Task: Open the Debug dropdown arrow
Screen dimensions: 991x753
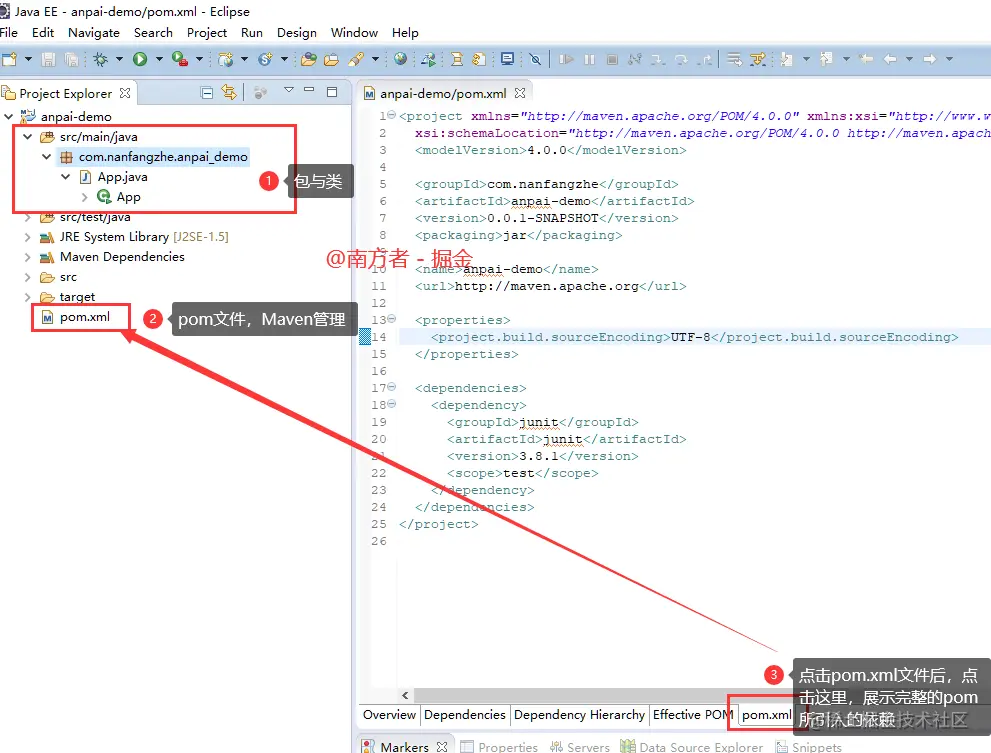Action: coord(119,59)
